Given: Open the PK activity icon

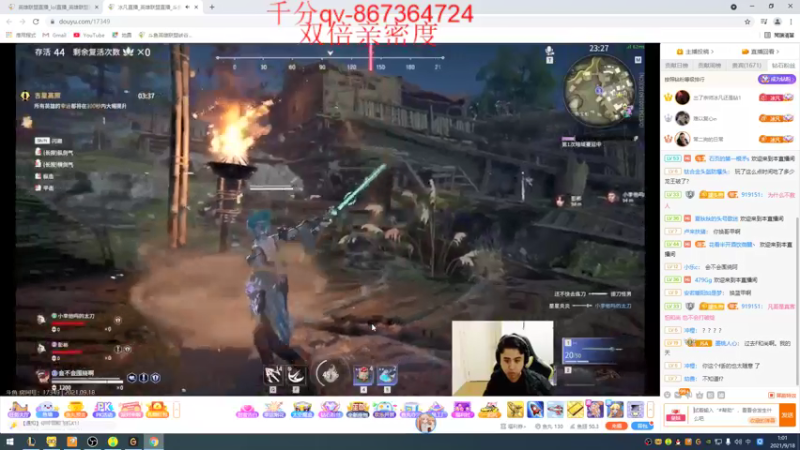Looking at the screenshot, I should point(103,410).
